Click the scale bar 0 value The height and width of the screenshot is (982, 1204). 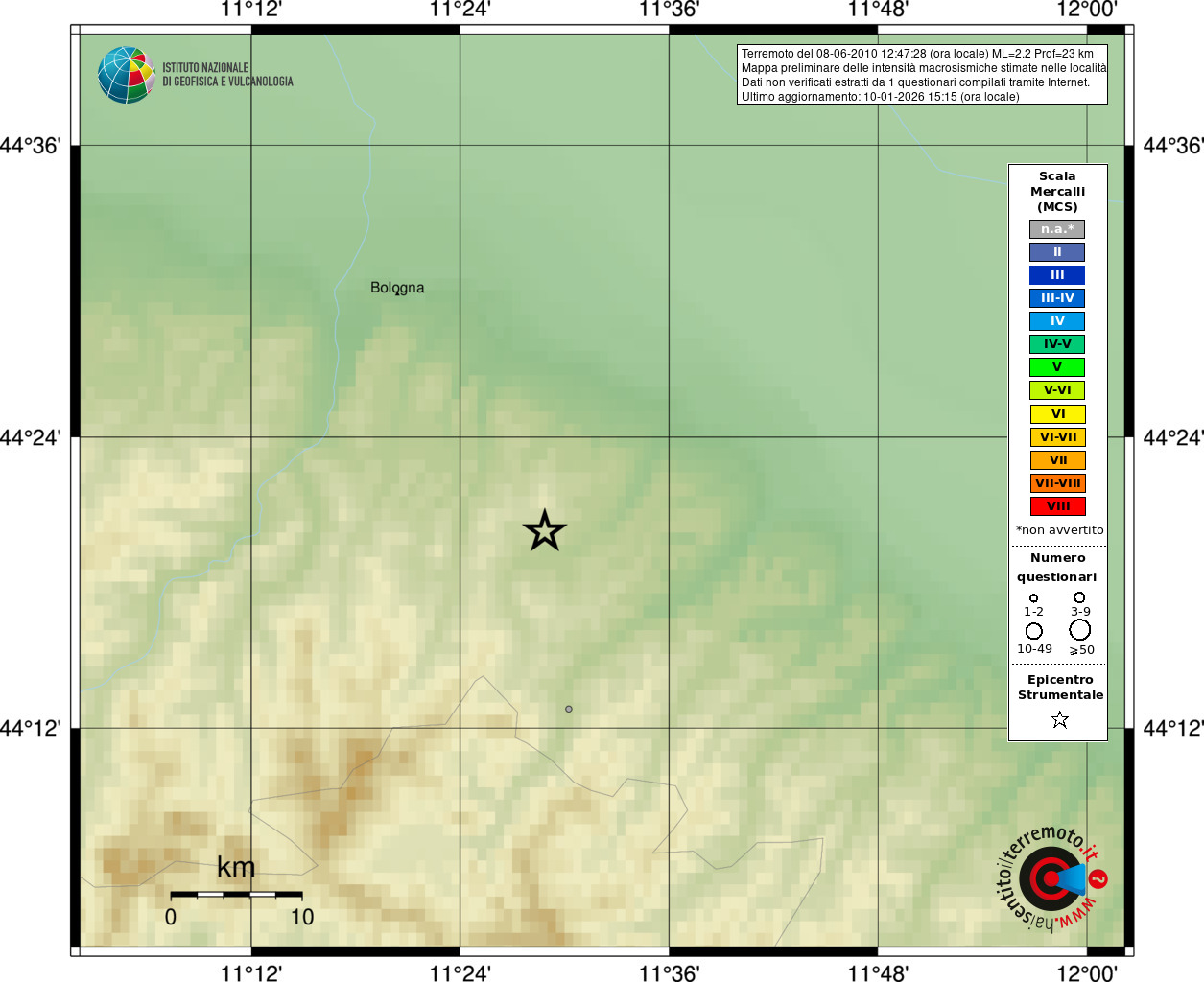tap(171, 918)
